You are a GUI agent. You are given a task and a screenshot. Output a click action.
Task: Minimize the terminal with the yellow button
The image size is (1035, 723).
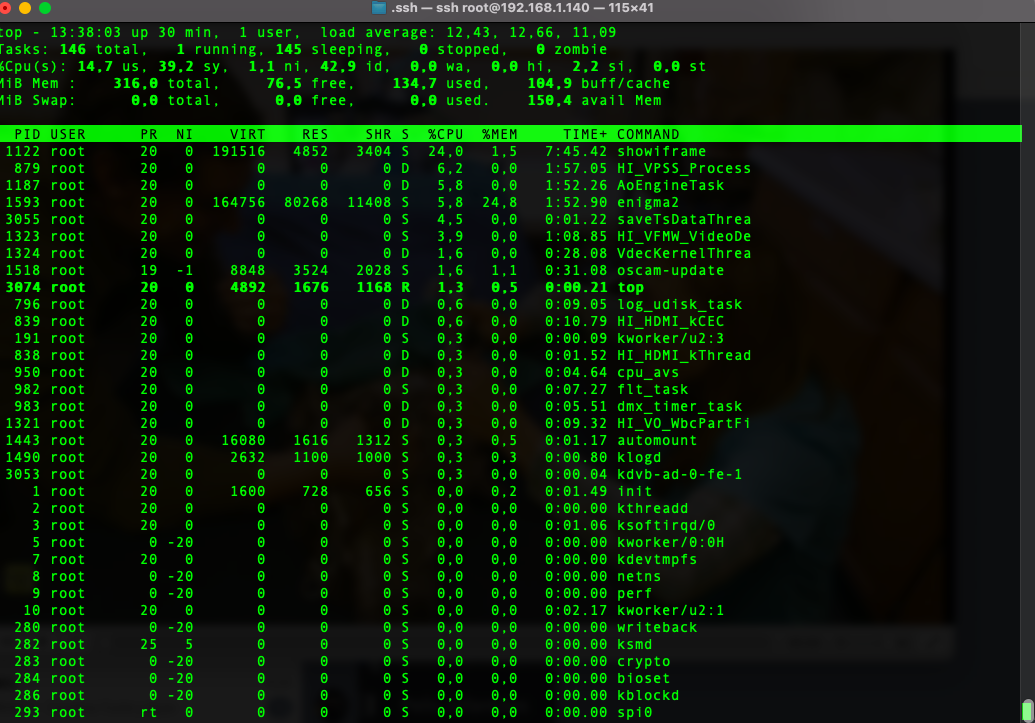coord(24,8)
